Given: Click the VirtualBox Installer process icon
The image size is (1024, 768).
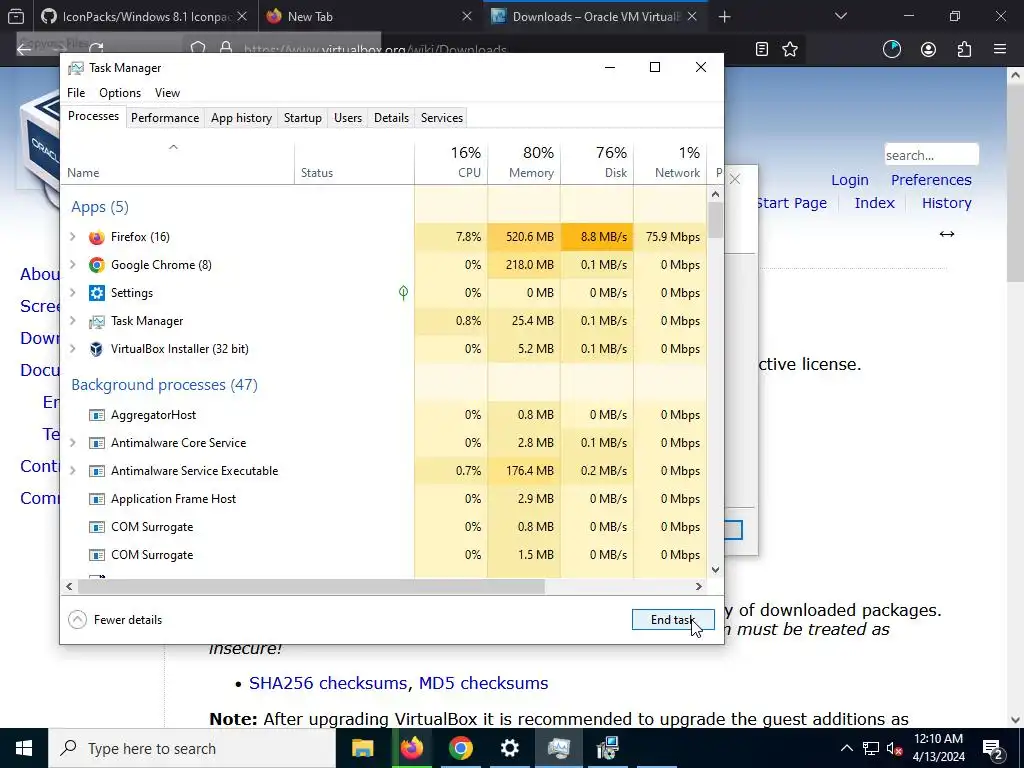Looking at the screenshot, I should tap(97, 349).
